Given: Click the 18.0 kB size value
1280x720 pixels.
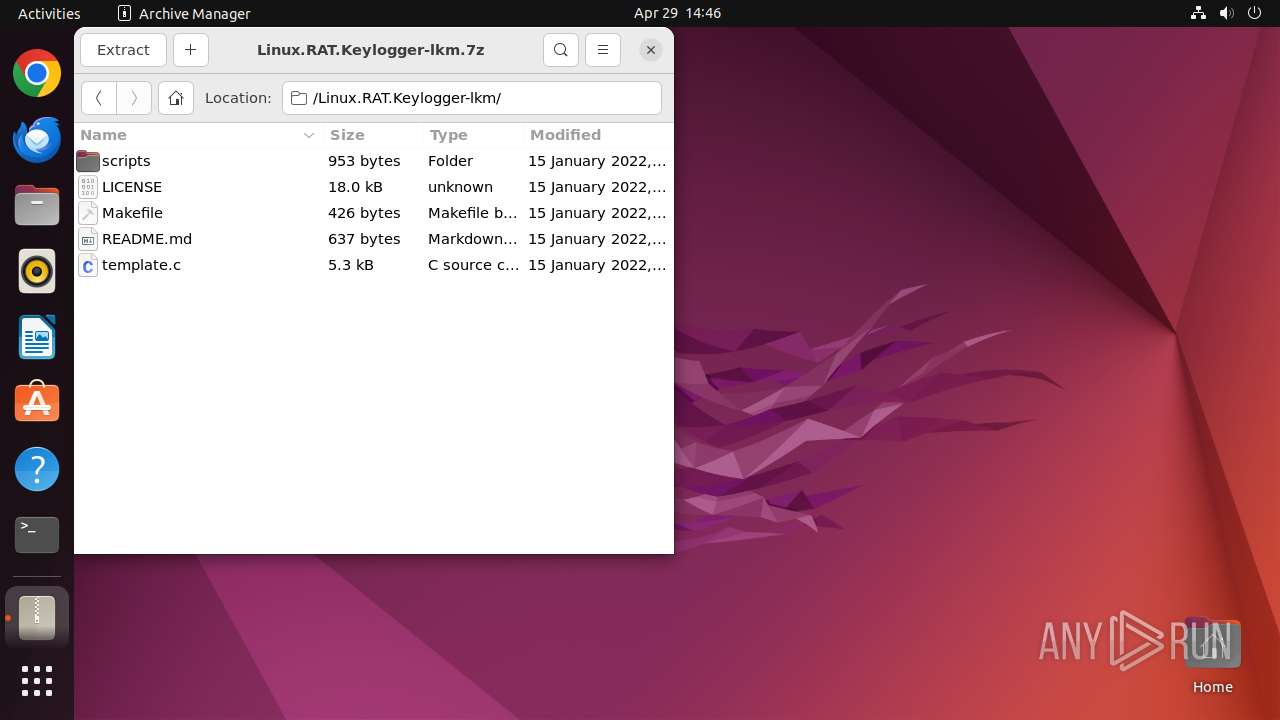Looking at the screenshot, I should click(x=355, y=187).
